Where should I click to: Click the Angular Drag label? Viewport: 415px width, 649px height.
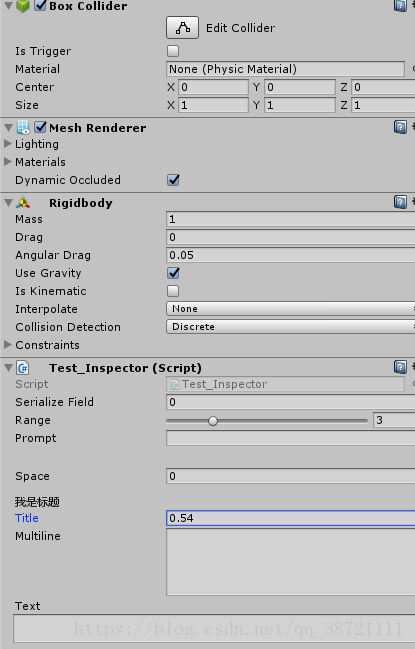click(x=53, y=255)
